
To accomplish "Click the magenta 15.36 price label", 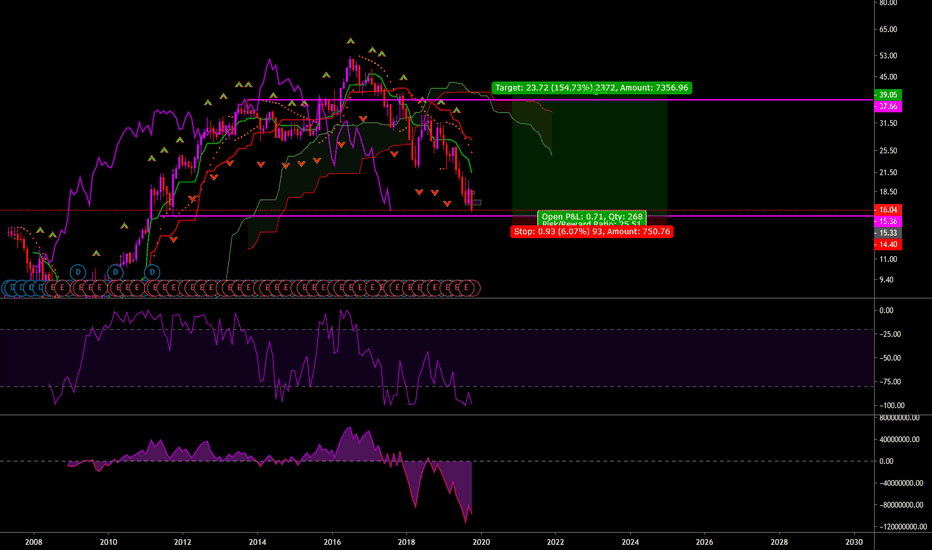I will click(888, 221).
